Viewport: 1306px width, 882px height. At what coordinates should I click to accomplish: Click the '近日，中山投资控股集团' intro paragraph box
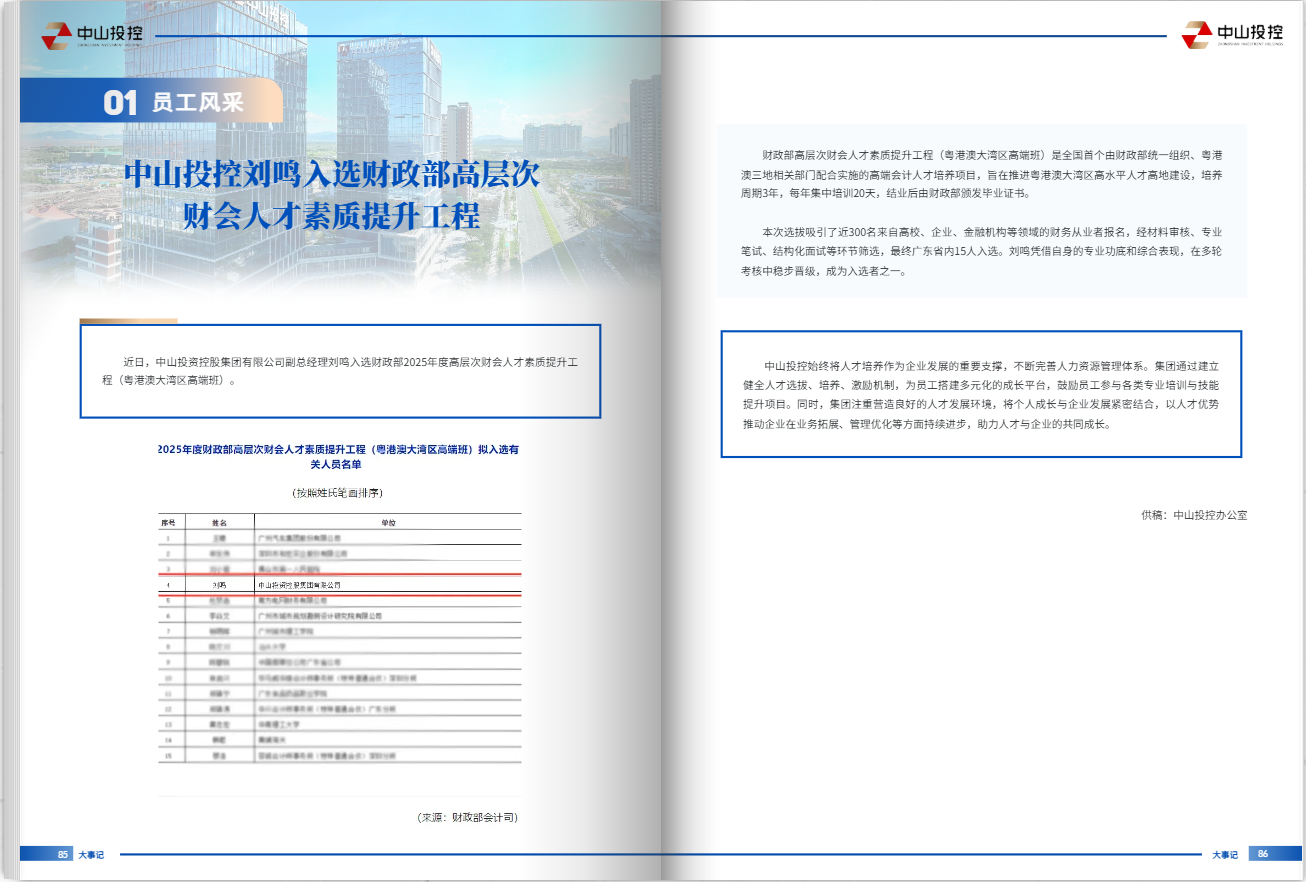[340, 371]
